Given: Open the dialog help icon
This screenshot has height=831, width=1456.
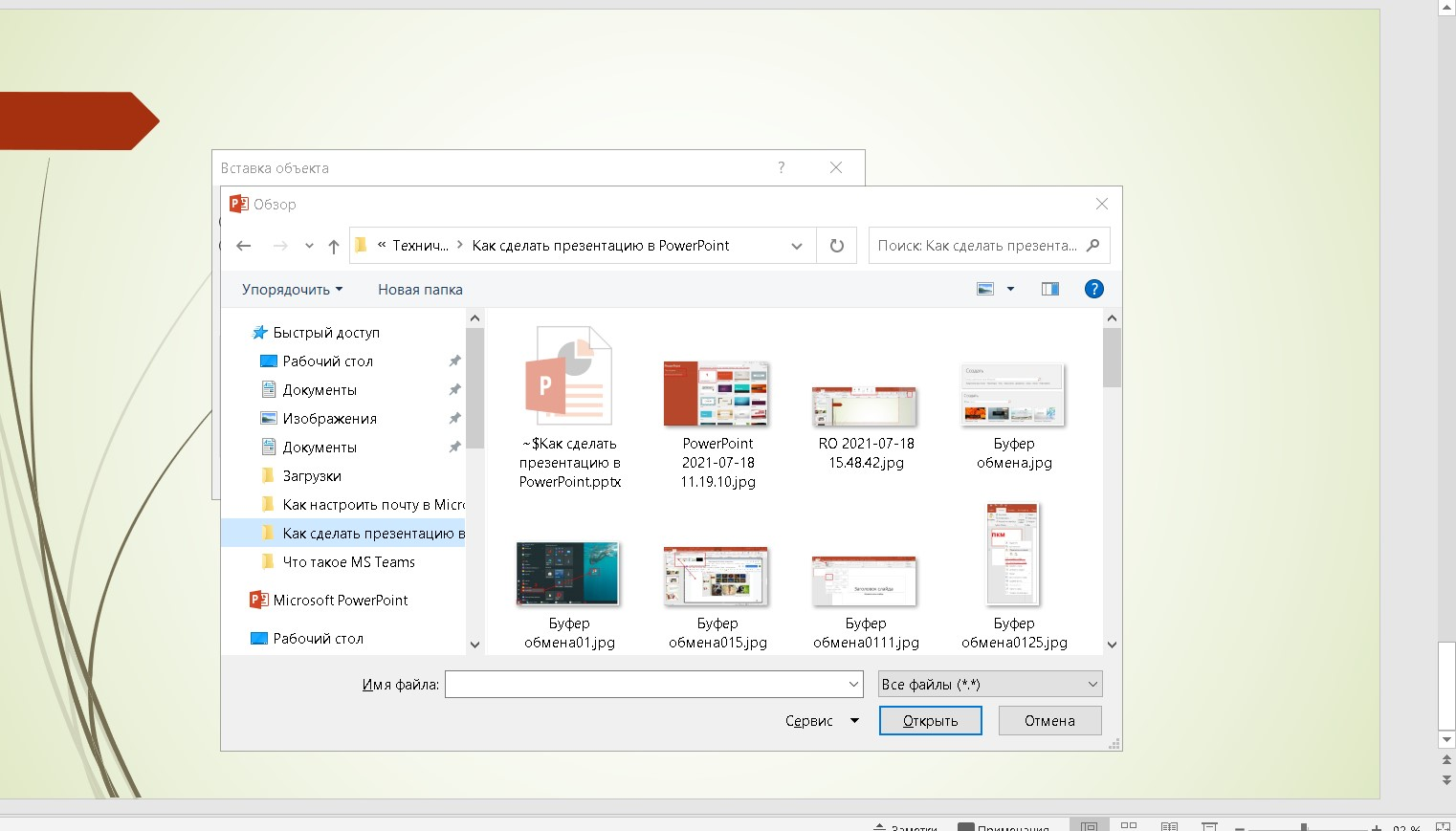Looking at the screenshot, I should (x=1093, y=289).
